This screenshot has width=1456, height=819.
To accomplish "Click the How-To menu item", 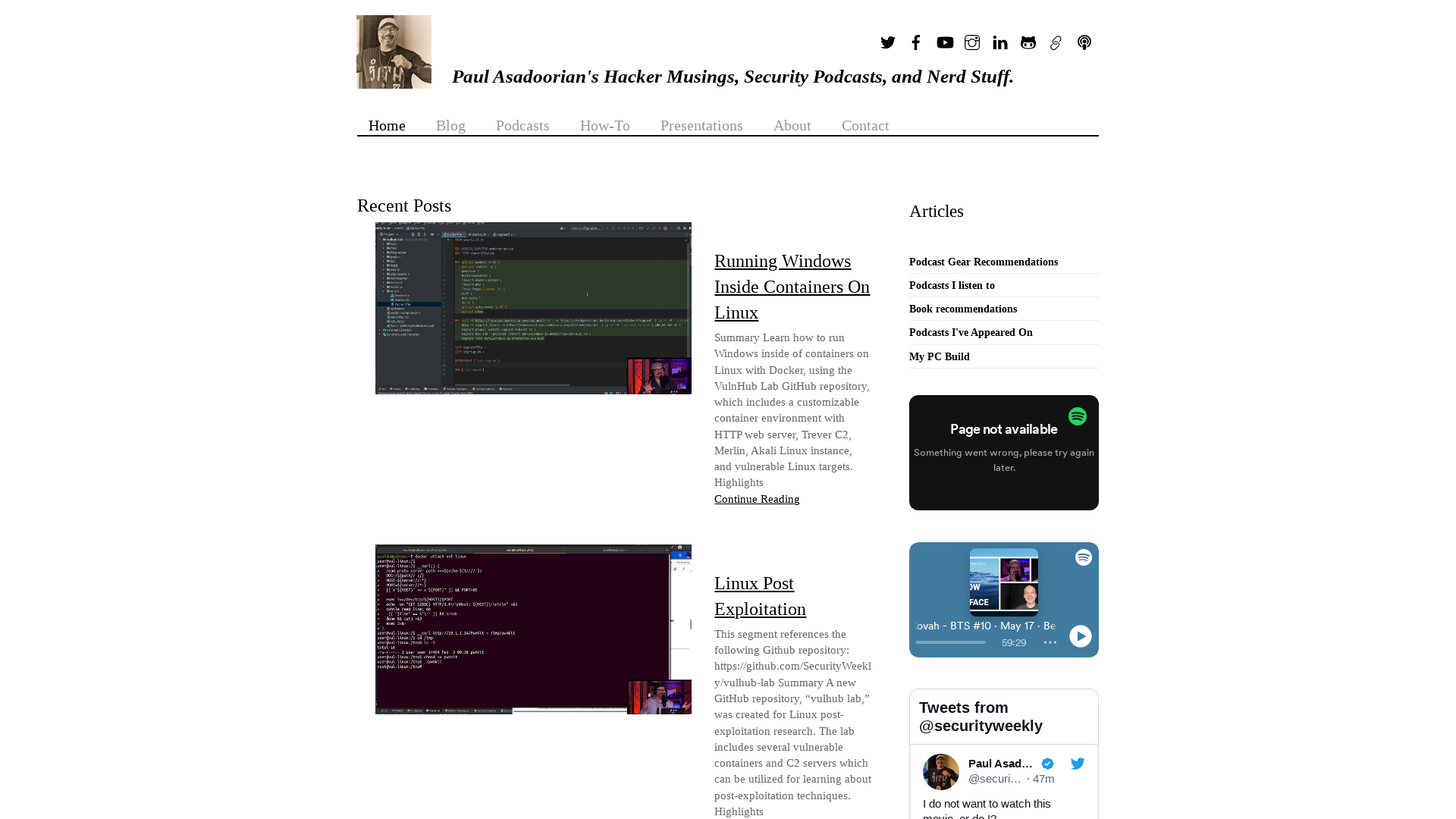I will 605,125.
